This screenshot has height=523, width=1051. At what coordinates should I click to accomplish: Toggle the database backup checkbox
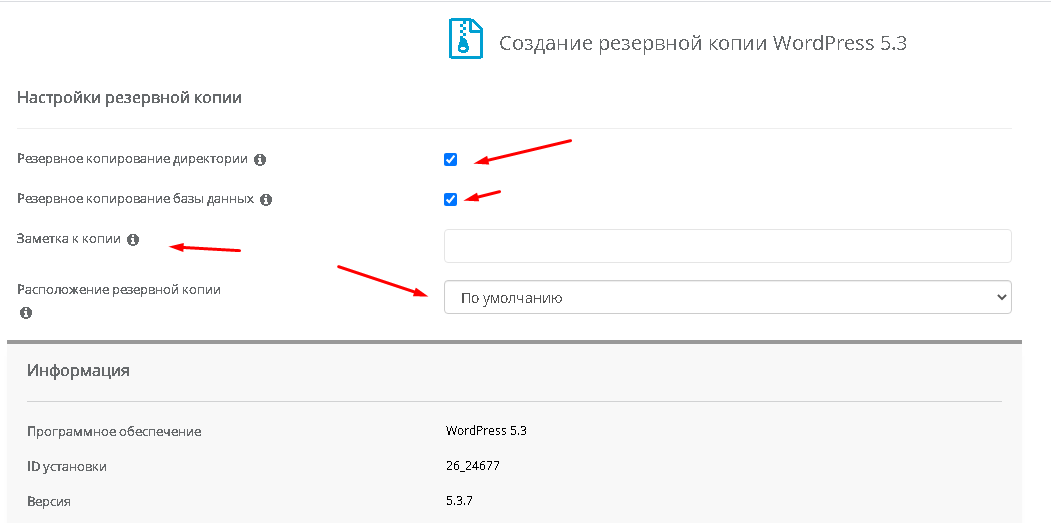tap(451, 199)
